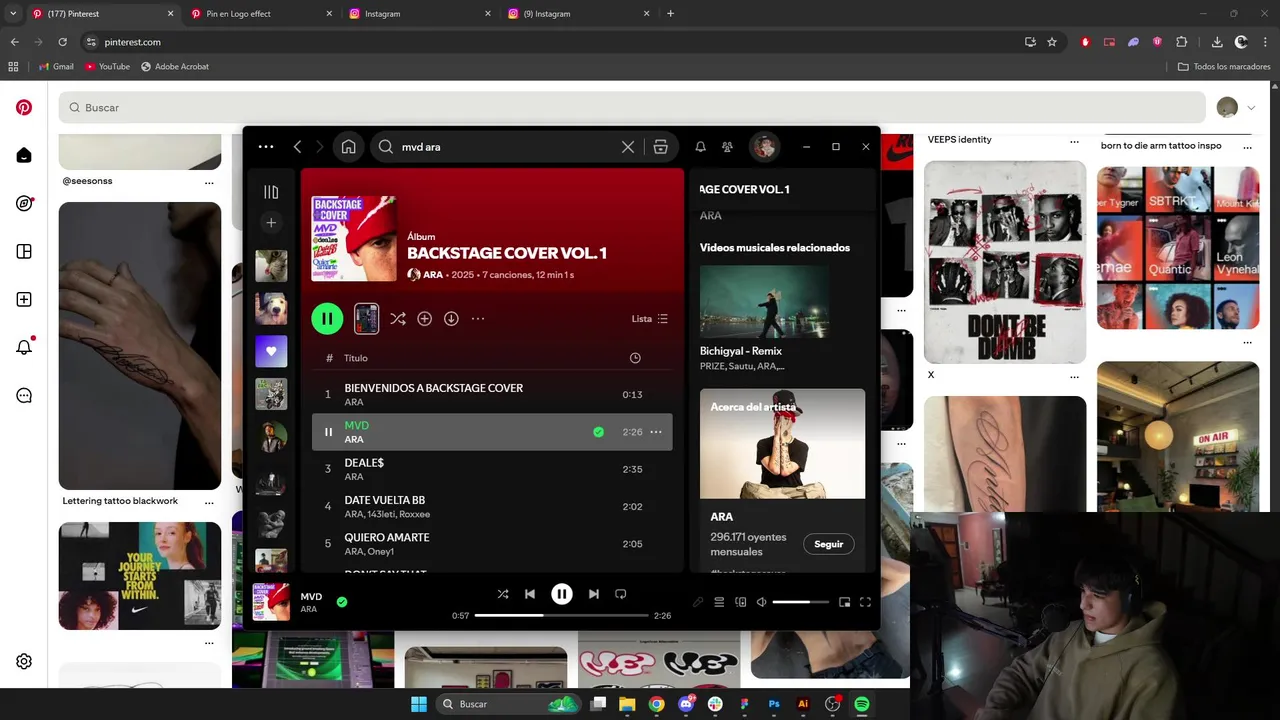Screen dimensions: 1280x720
Task: Toggle saved check beside now-playing MVD
Action: 342,602
